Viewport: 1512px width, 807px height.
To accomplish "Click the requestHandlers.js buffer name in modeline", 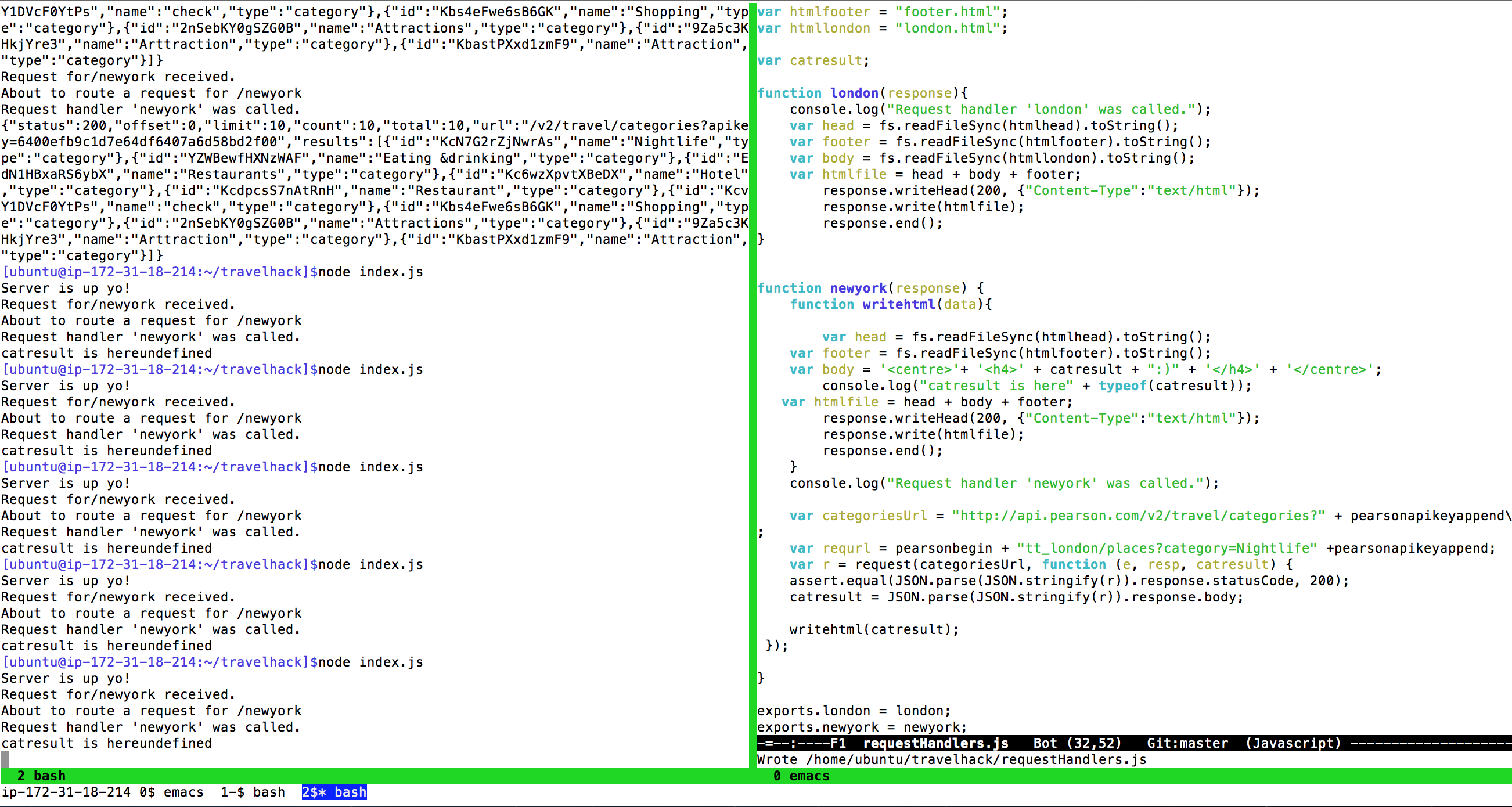I will point(935,743).
